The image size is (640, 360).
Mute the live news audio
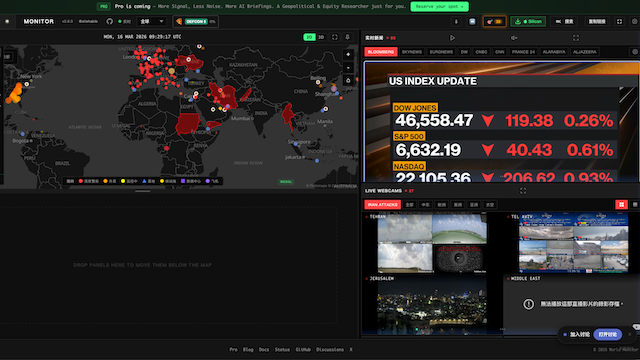point(514,38)
